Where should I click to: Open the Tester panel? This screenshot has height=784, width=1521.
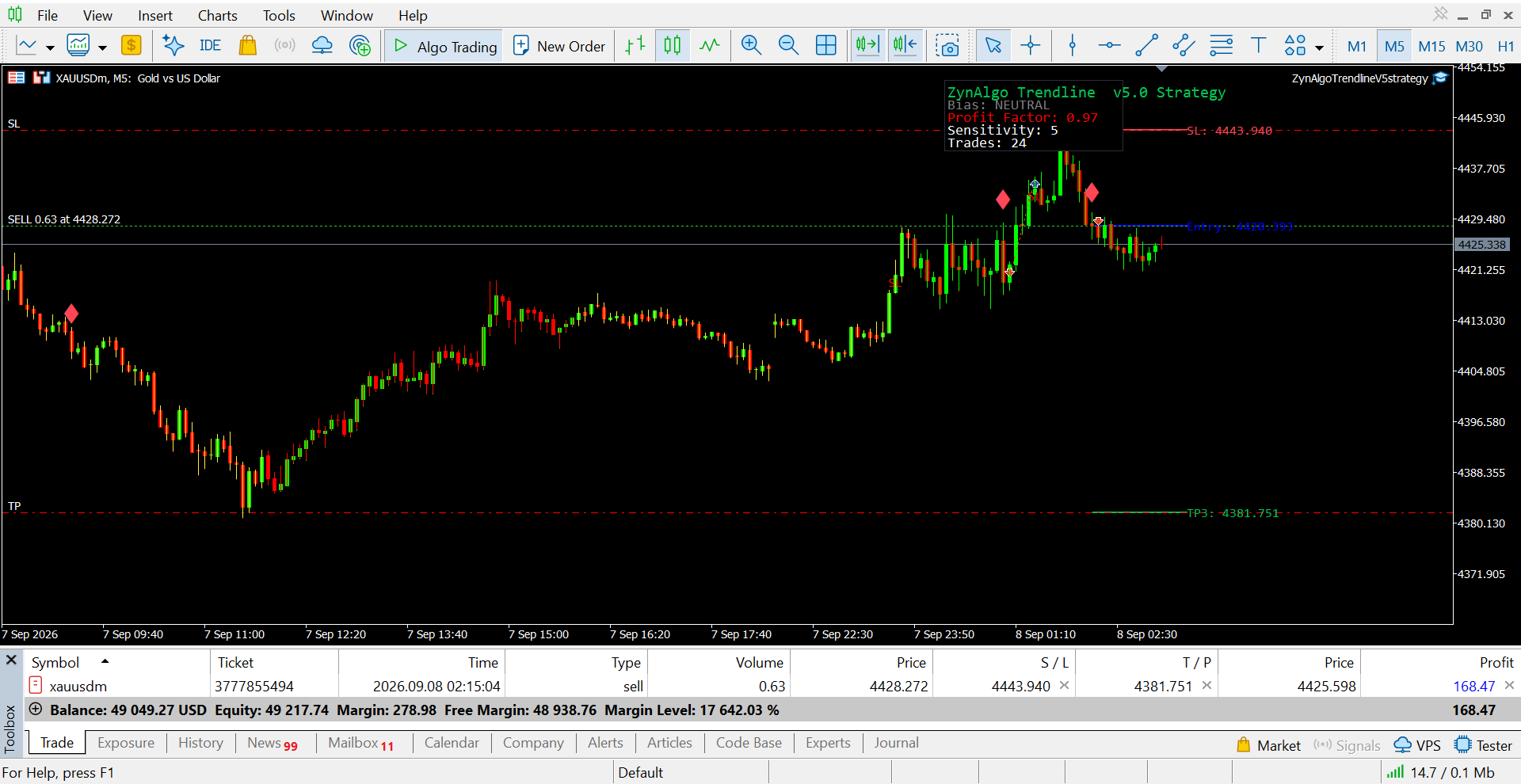point(1484,745)
